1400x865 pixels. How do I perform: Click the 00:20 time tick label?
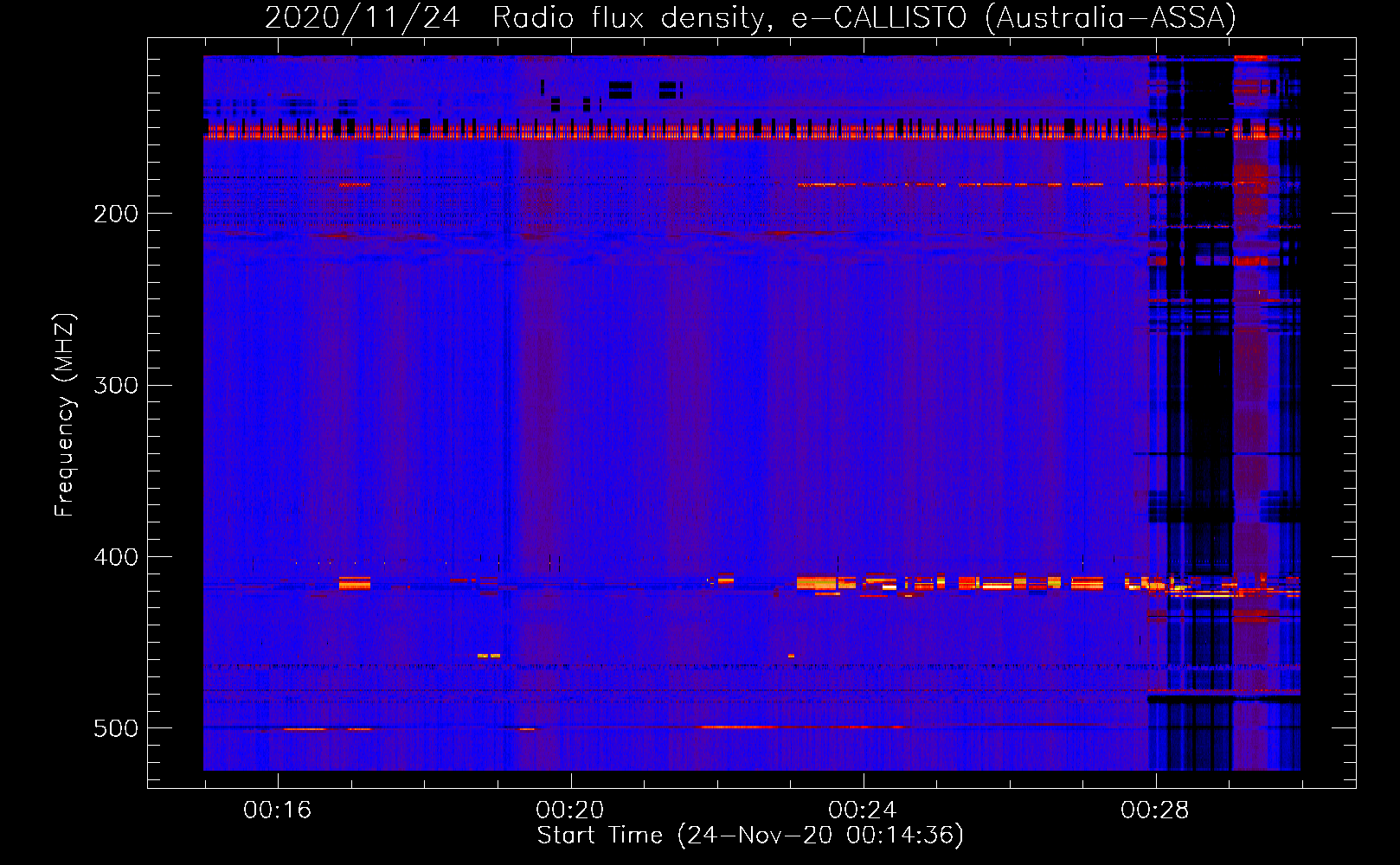pyautogui.click(x=569, y=811)
